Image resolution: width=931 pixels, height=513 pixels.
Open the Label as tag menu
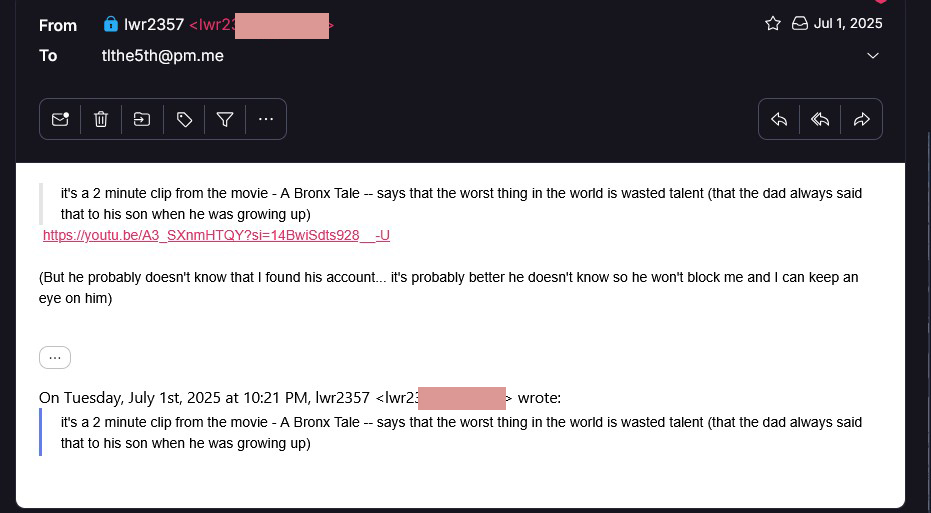tap(184, 119)
